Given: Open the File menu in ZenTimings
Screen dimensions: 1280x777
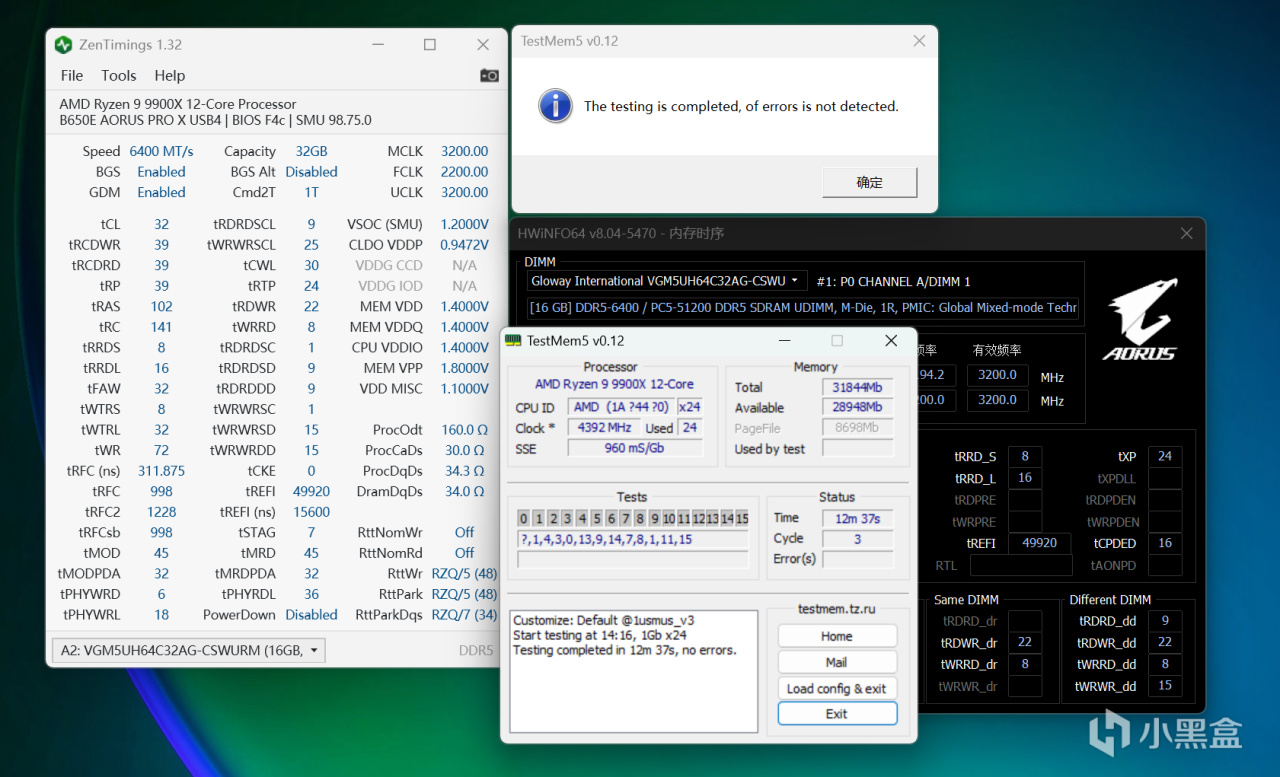Looking at the screenshot, I should (x=72, y=76).
